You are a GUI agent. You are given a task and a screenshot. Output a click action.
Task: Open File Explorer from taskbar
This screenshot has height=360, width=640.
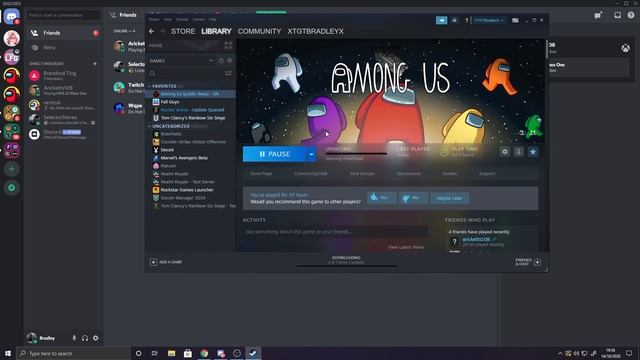pos(171,353)
